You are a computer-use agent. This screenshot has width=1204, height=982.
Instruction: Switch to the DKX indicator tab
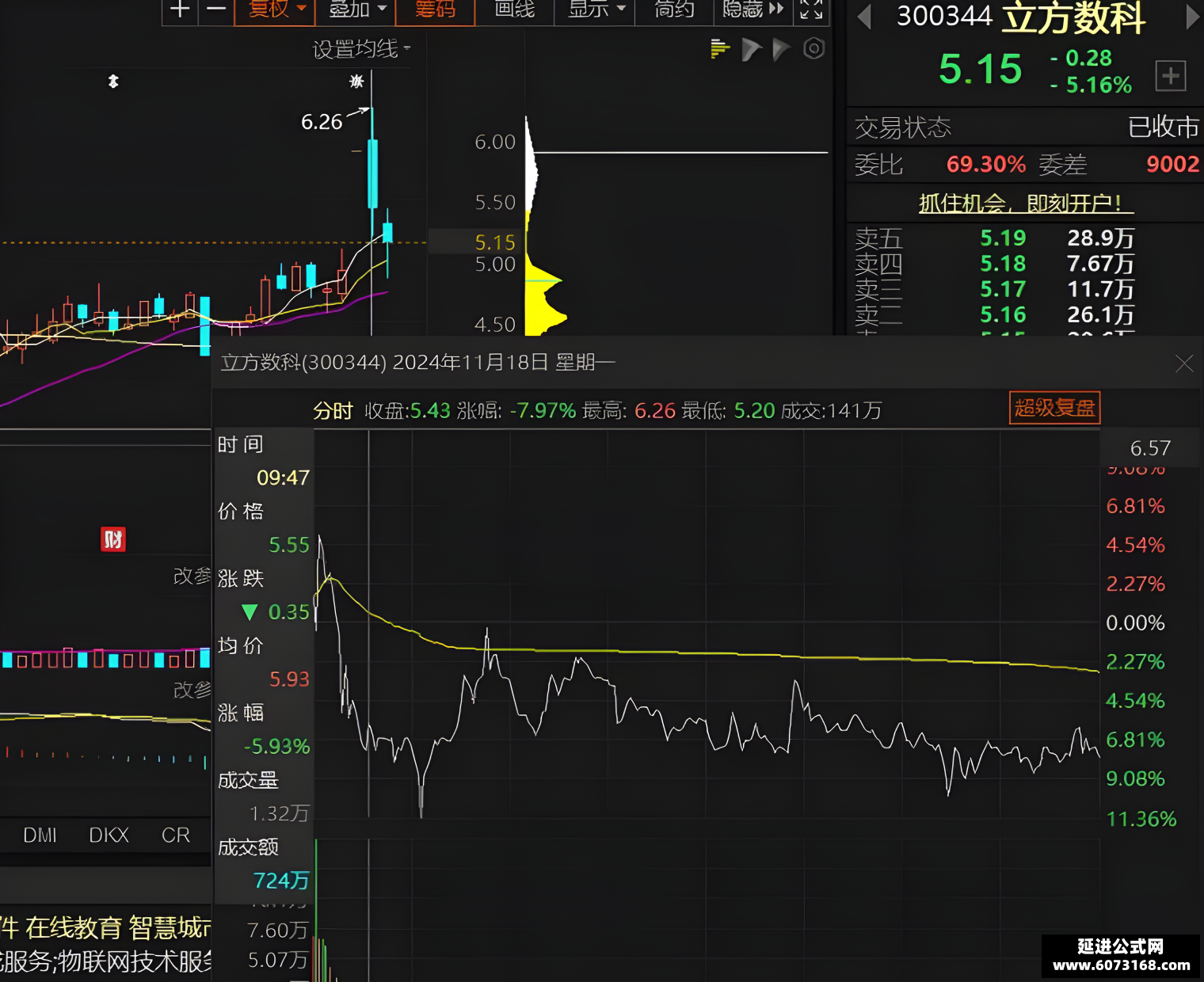pos(109,835)
